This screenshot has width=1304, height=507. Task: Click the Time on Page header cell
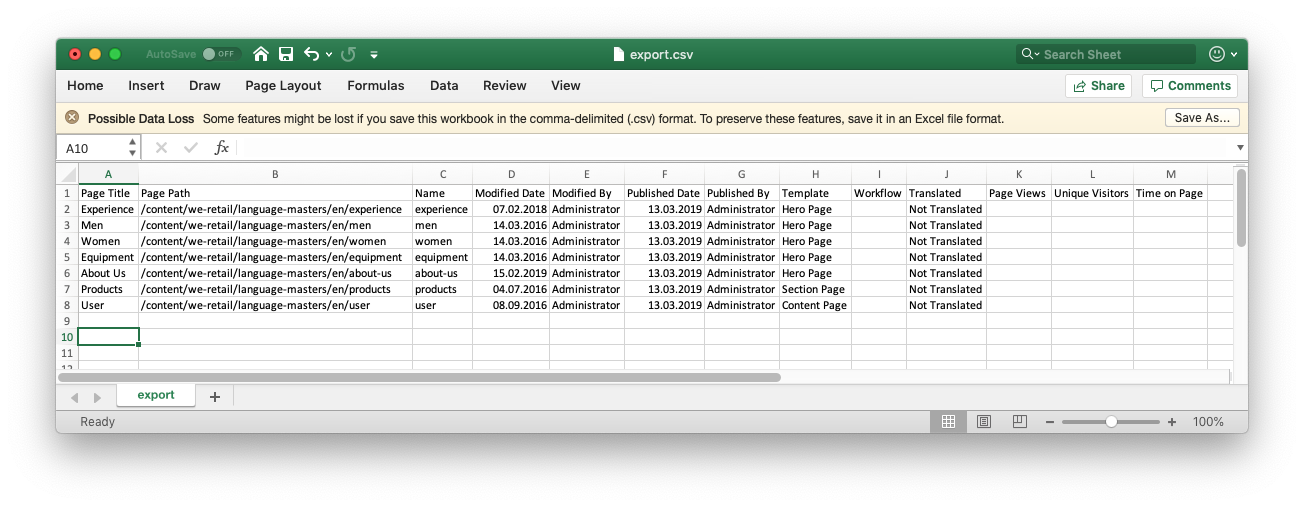(1170, 193)
